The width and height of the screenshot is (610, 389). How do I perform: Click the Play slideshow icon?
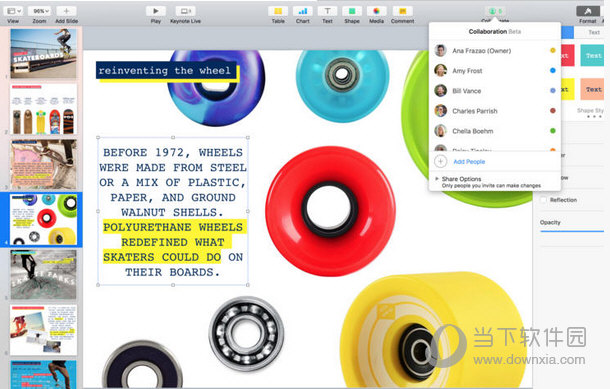[x=156, y=11]
